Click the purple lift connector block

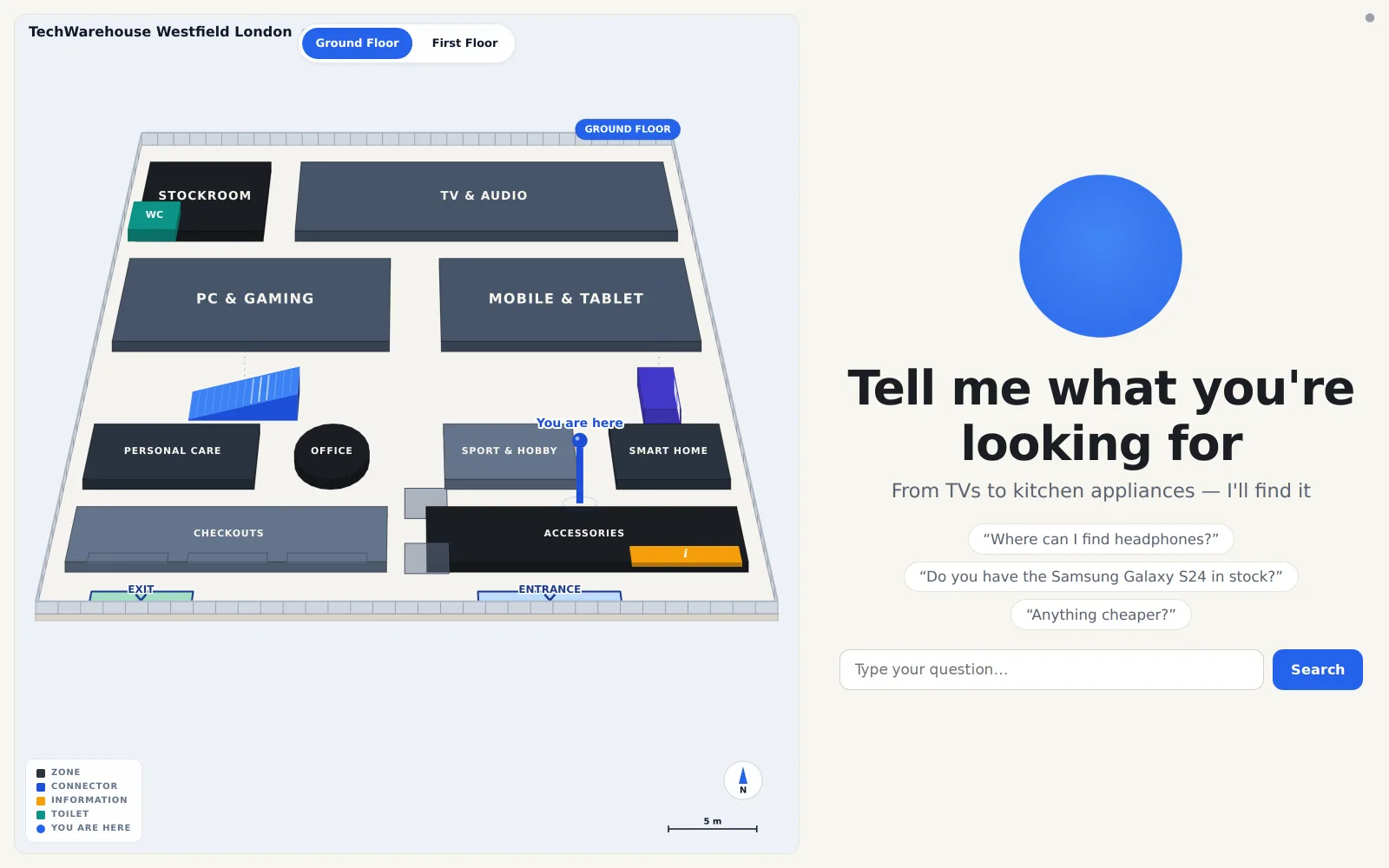click(x=658, y=395)
